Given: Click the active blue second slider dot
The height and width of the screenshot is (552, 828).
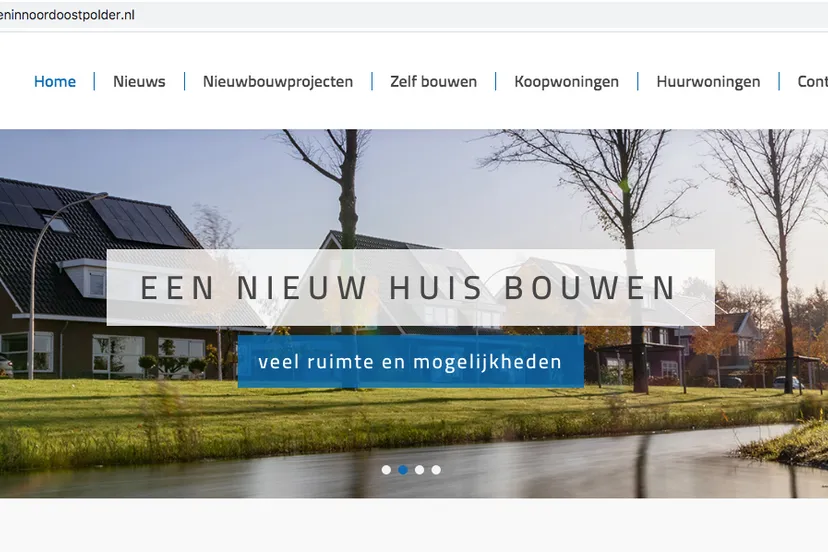Looking at the screenshot, I should pyautogui.click(x=403, y=470).
